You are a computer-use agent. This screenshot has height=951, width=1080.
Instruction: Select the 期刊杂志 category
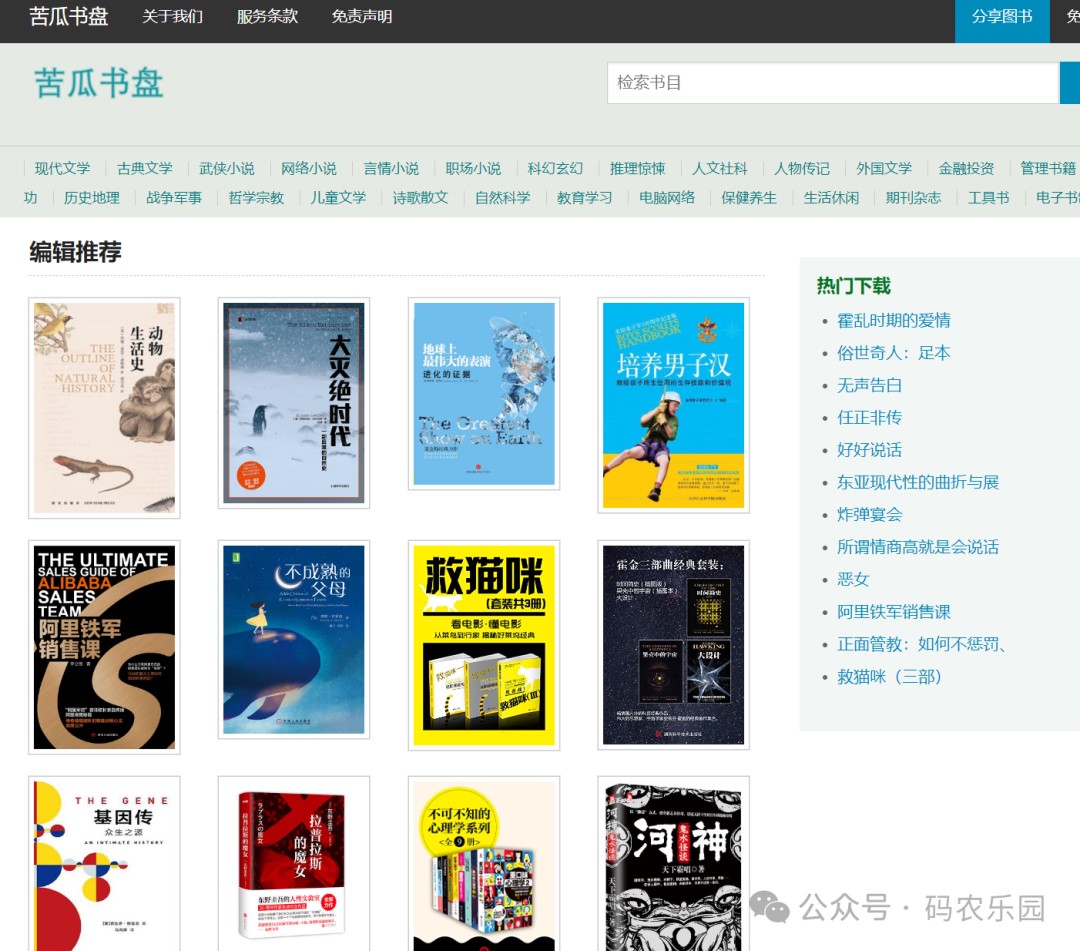tap(913, 198)
